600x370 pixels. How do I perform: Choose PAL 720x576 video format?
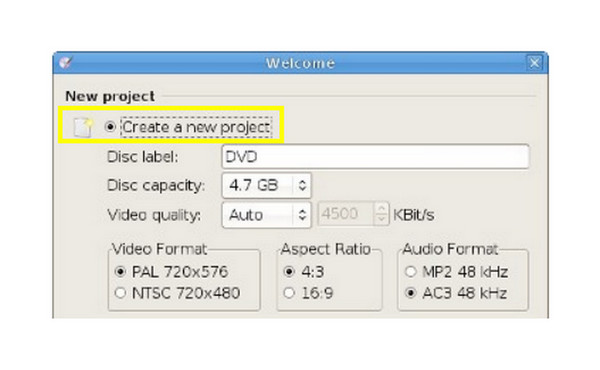coord(121,272)
